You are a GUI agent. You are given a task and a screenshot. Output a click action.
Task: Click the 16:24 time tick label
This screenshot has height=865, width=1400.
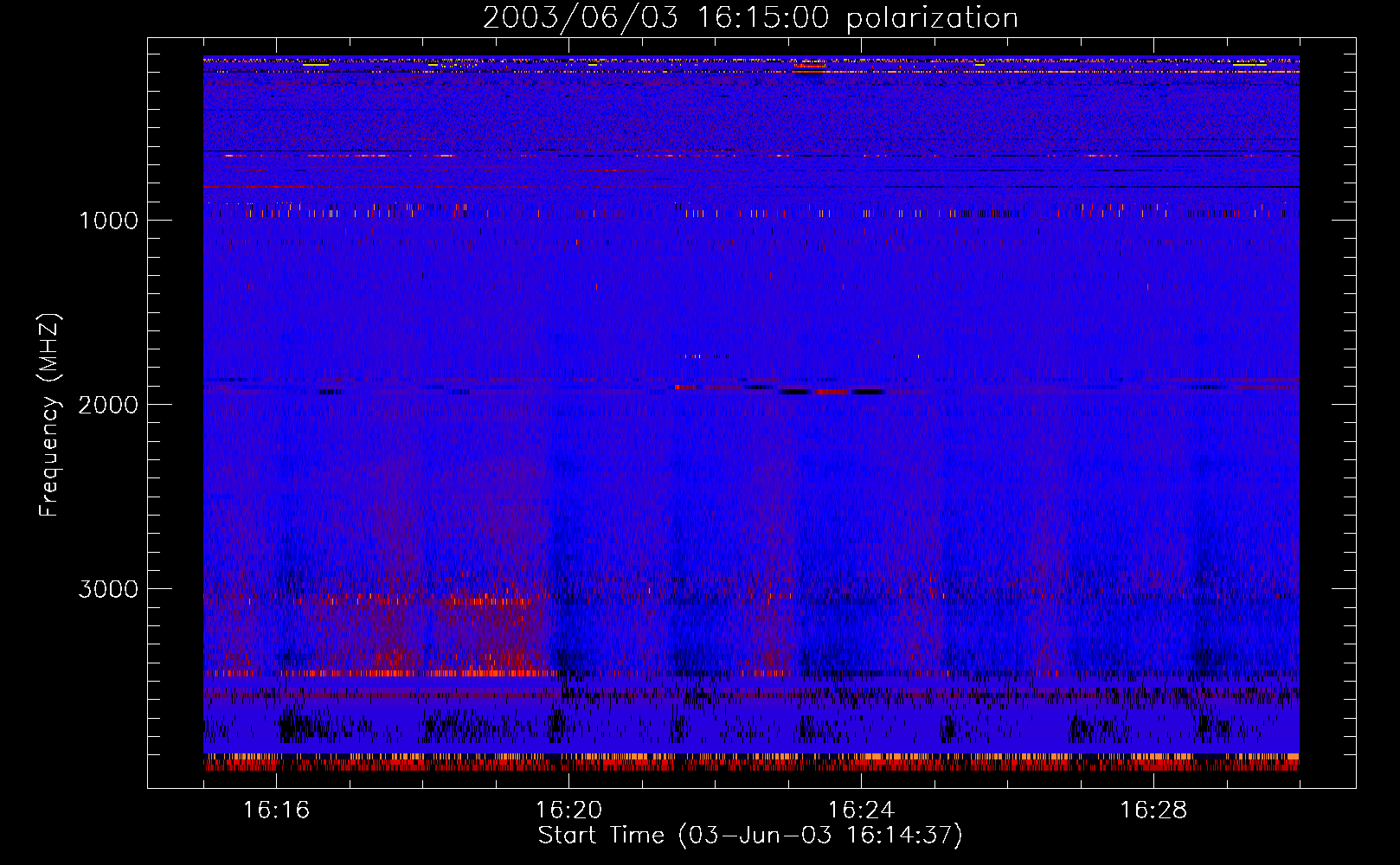pyautogui.click(x=861, y=811)
